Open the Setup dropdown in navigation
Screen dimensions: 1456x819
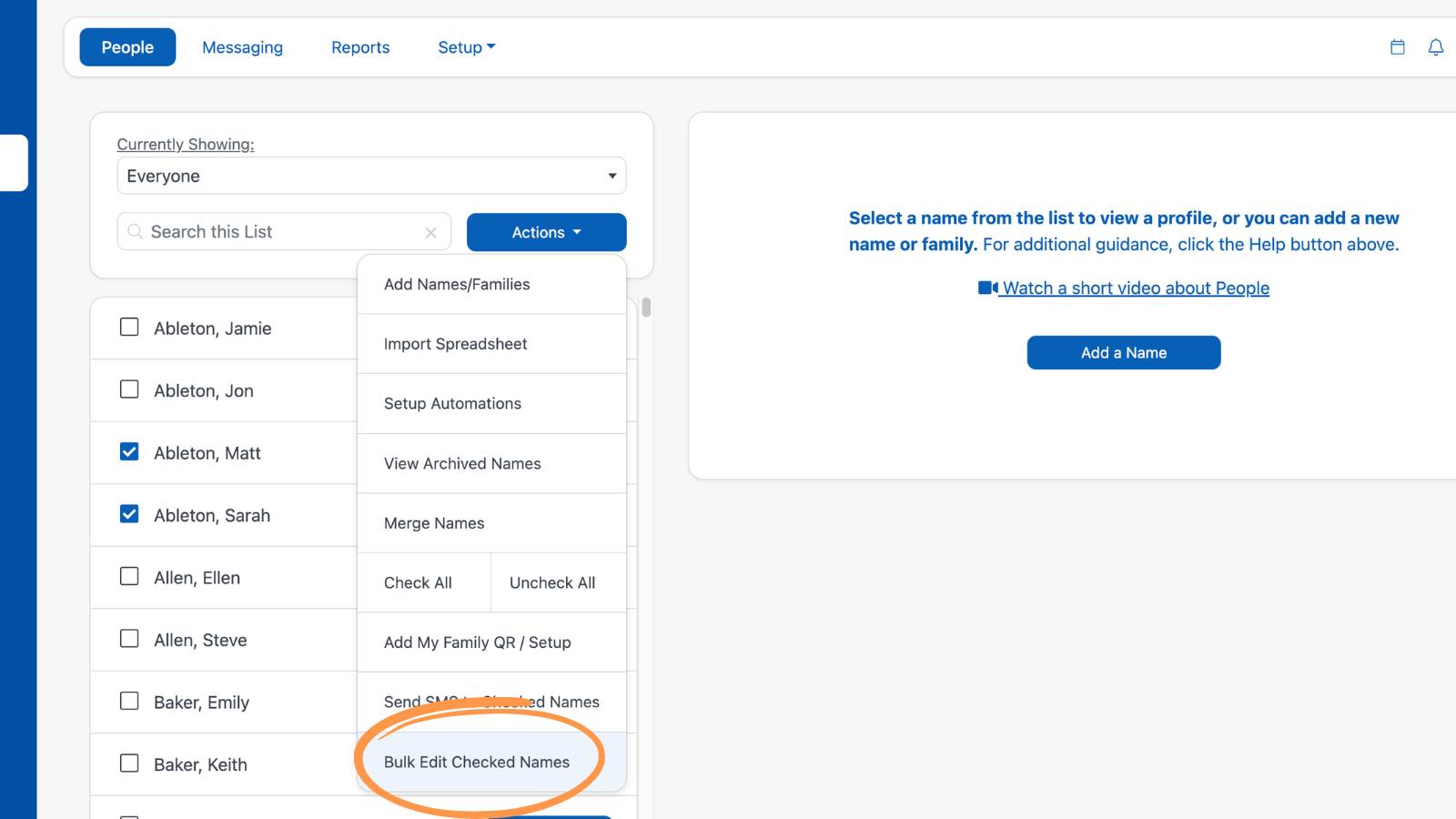(x=466, y=47)
